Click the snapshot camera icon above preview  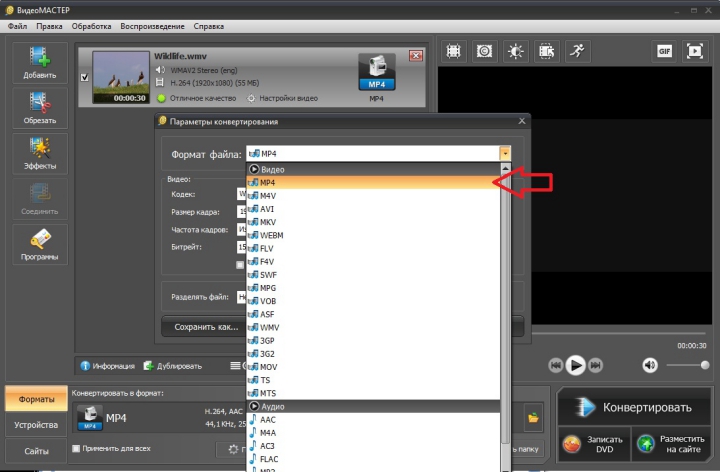(484, 51)
